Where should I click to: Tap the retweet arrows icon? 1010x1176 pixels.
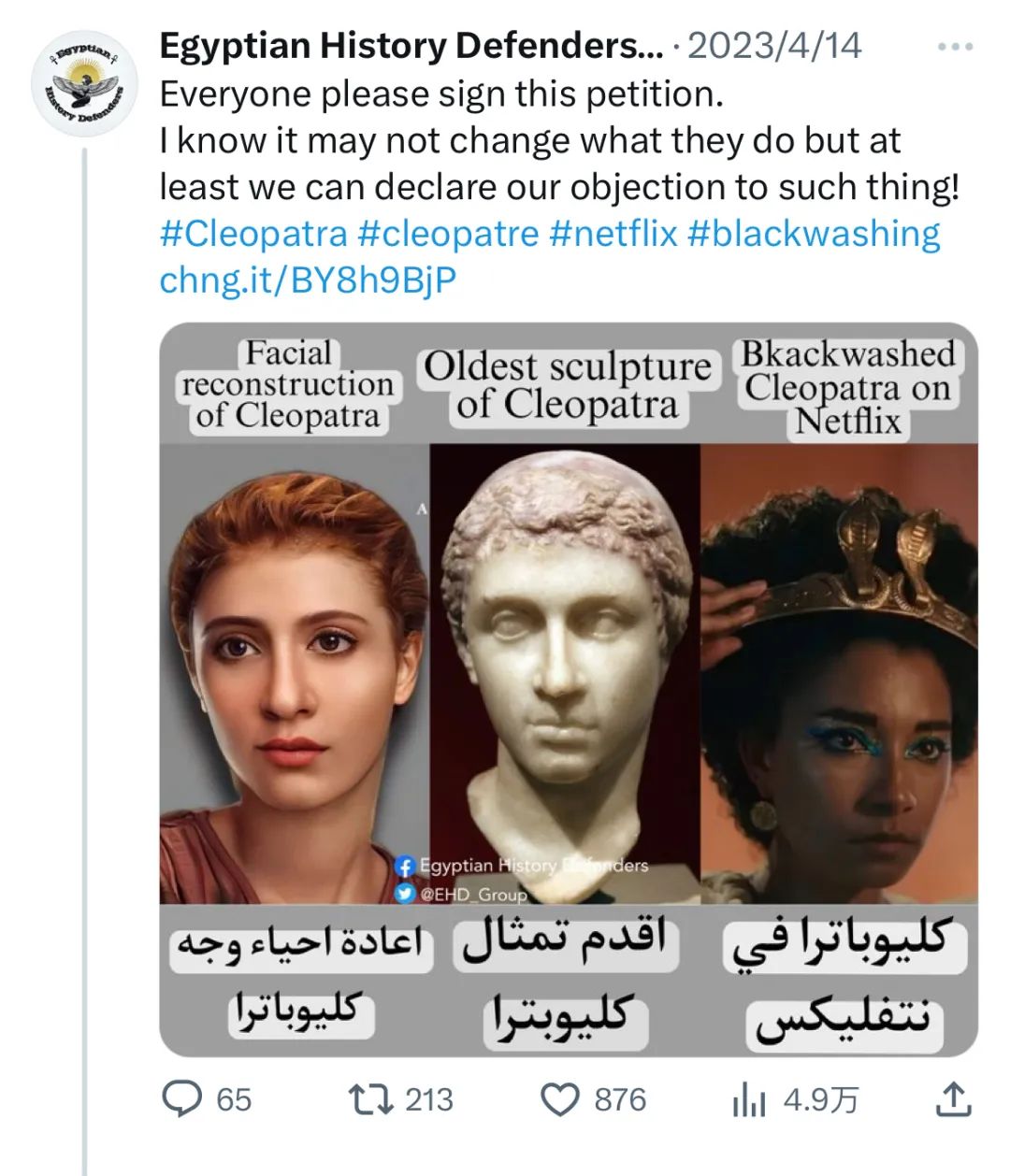click(x=370, y=1099)
